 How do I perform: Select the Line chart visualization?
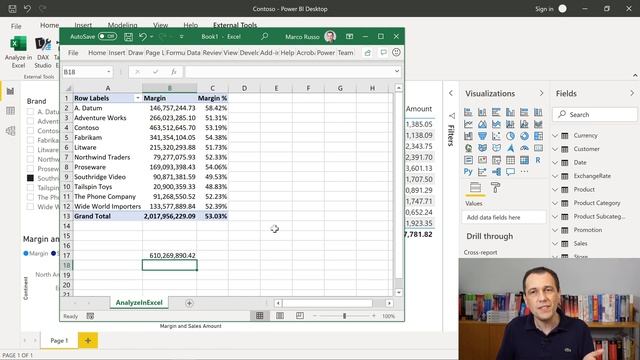coord(468,124)
